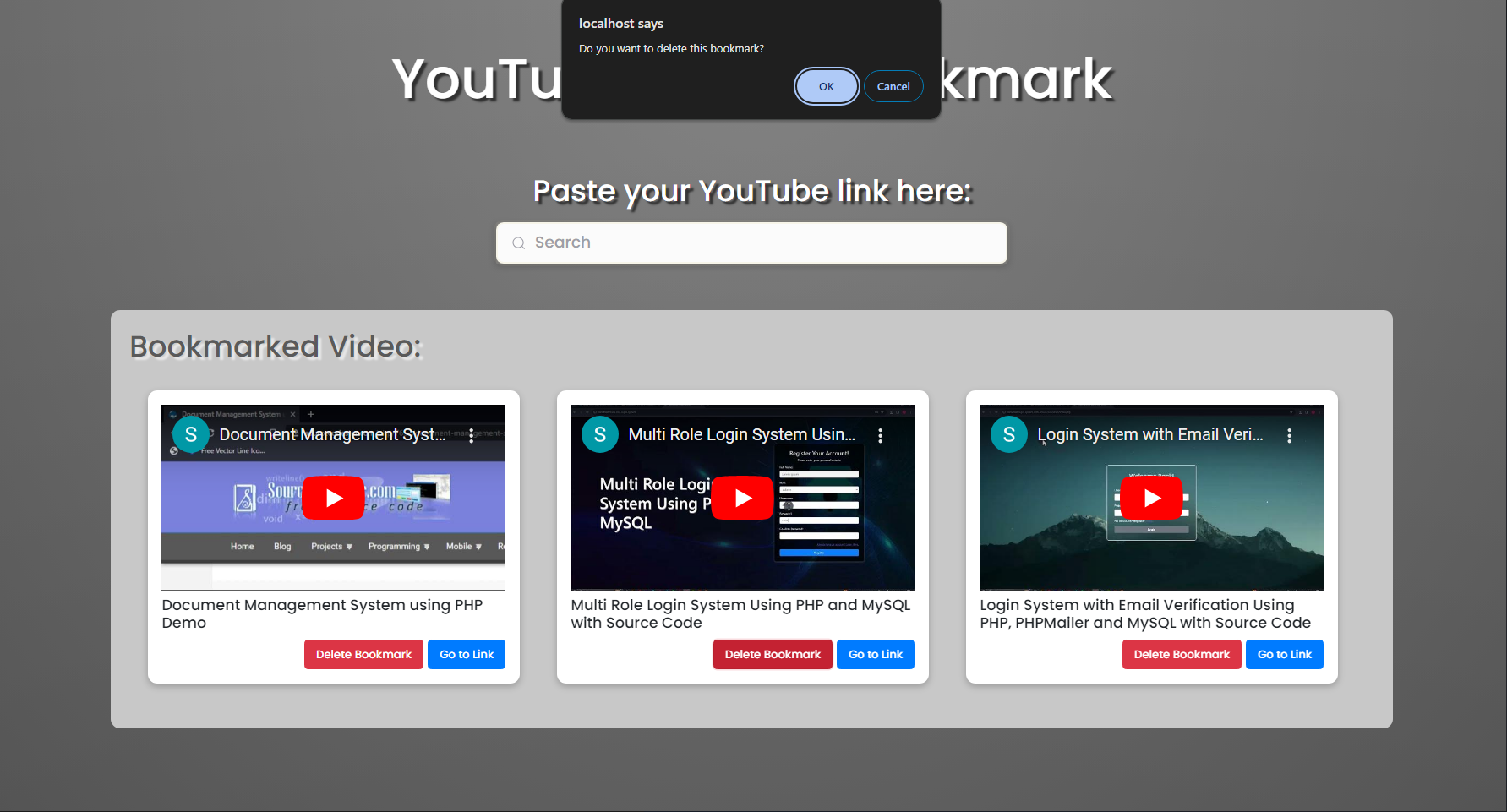
Task: Go to Link for Multi Role Login video
Action: click(876, 654)
